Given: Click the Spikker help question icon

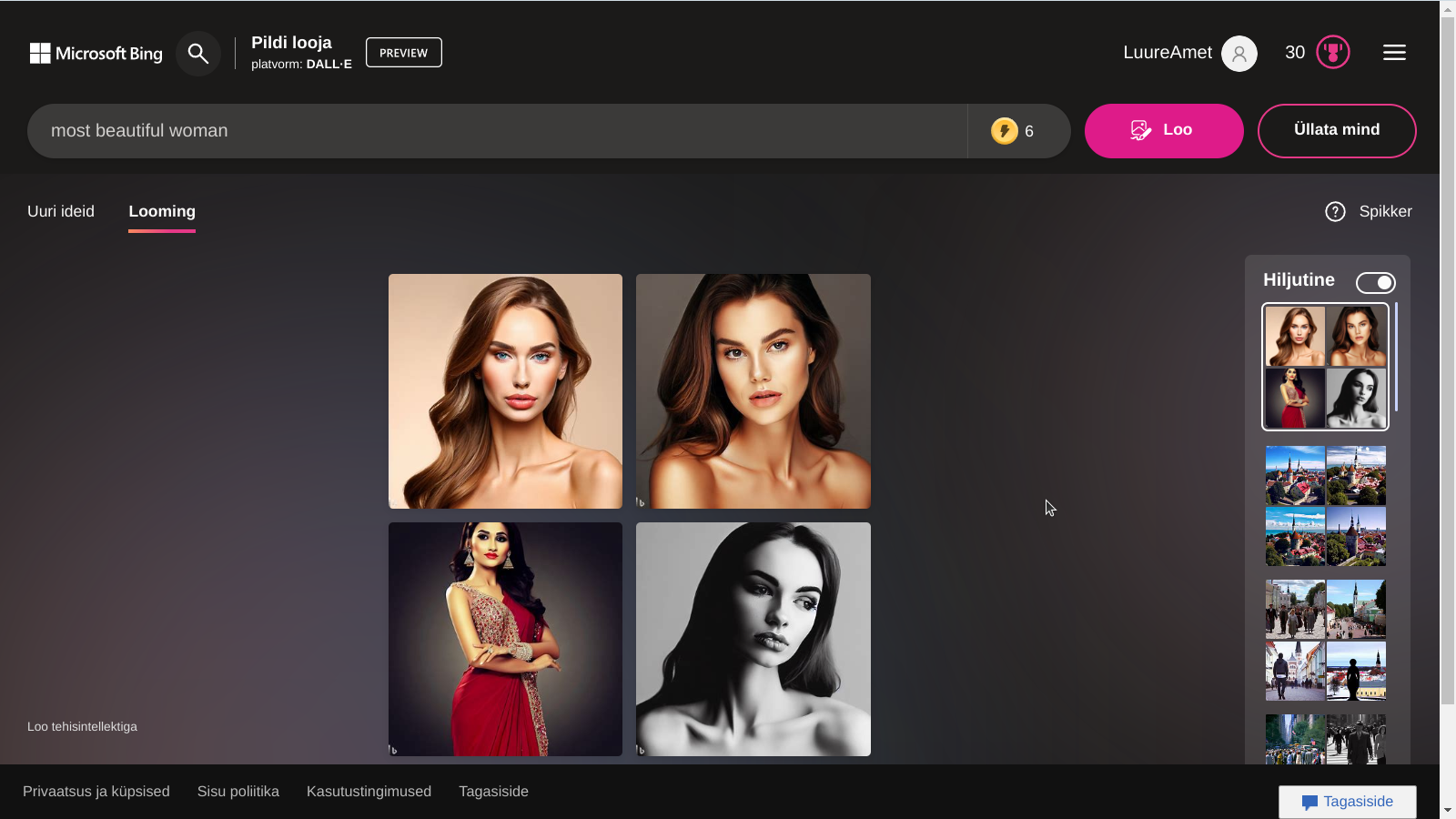Looking at the screenshot, I should [x=1335, y=212].
